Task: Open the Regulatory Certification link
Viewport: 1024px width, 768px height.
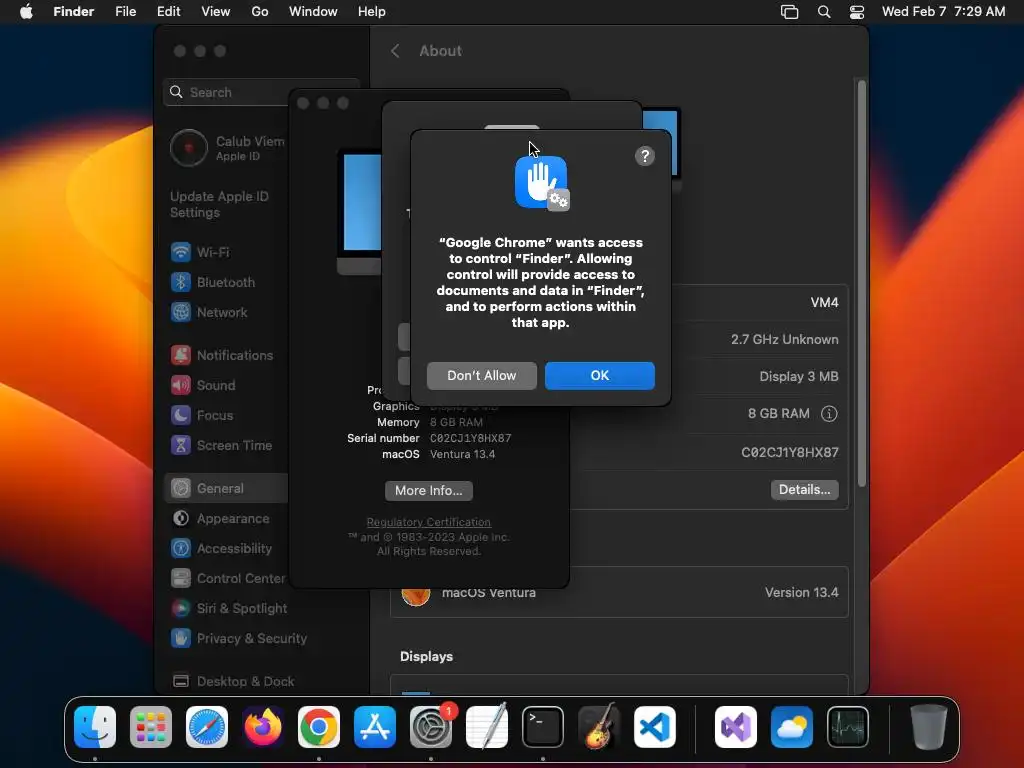Action: (x=428, y=522)
